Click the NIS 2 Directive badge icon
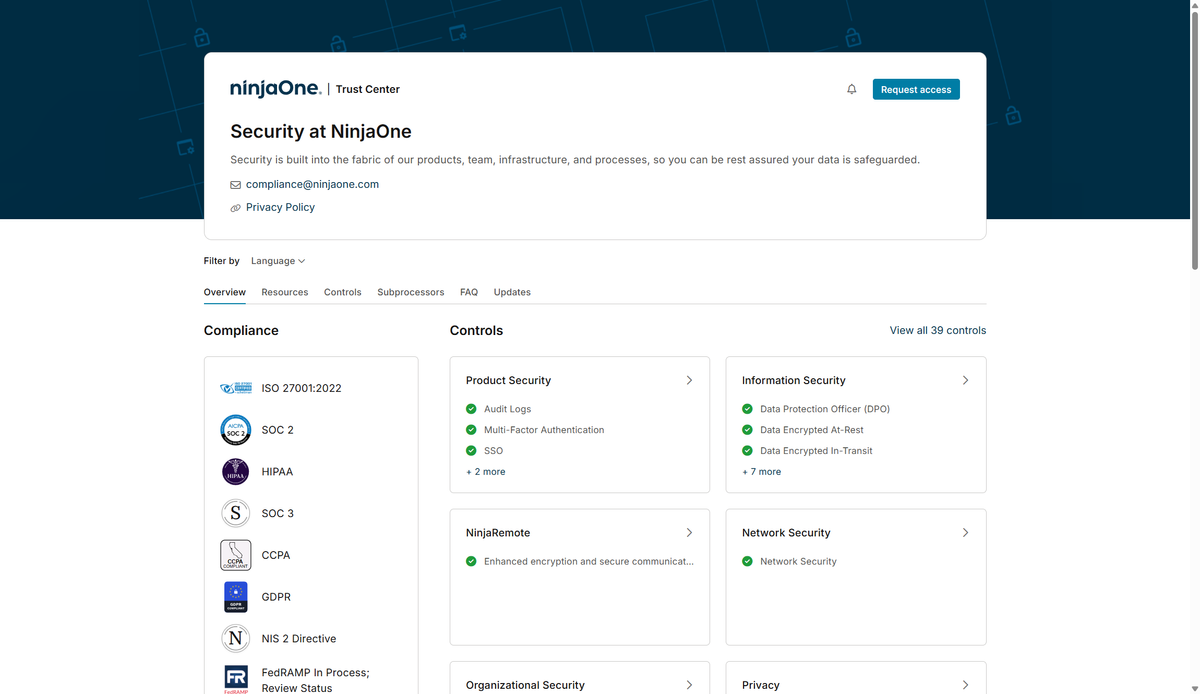The image size is (1200, 694). 236,638
